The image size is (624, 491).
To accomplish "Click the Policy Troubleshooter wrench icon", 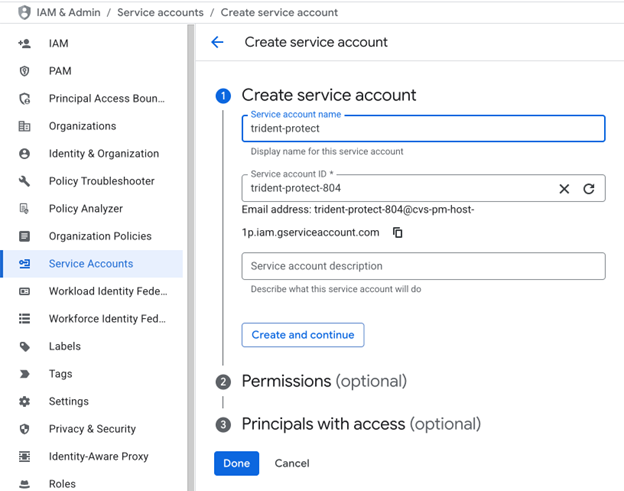I will click(x=24, y=181).
